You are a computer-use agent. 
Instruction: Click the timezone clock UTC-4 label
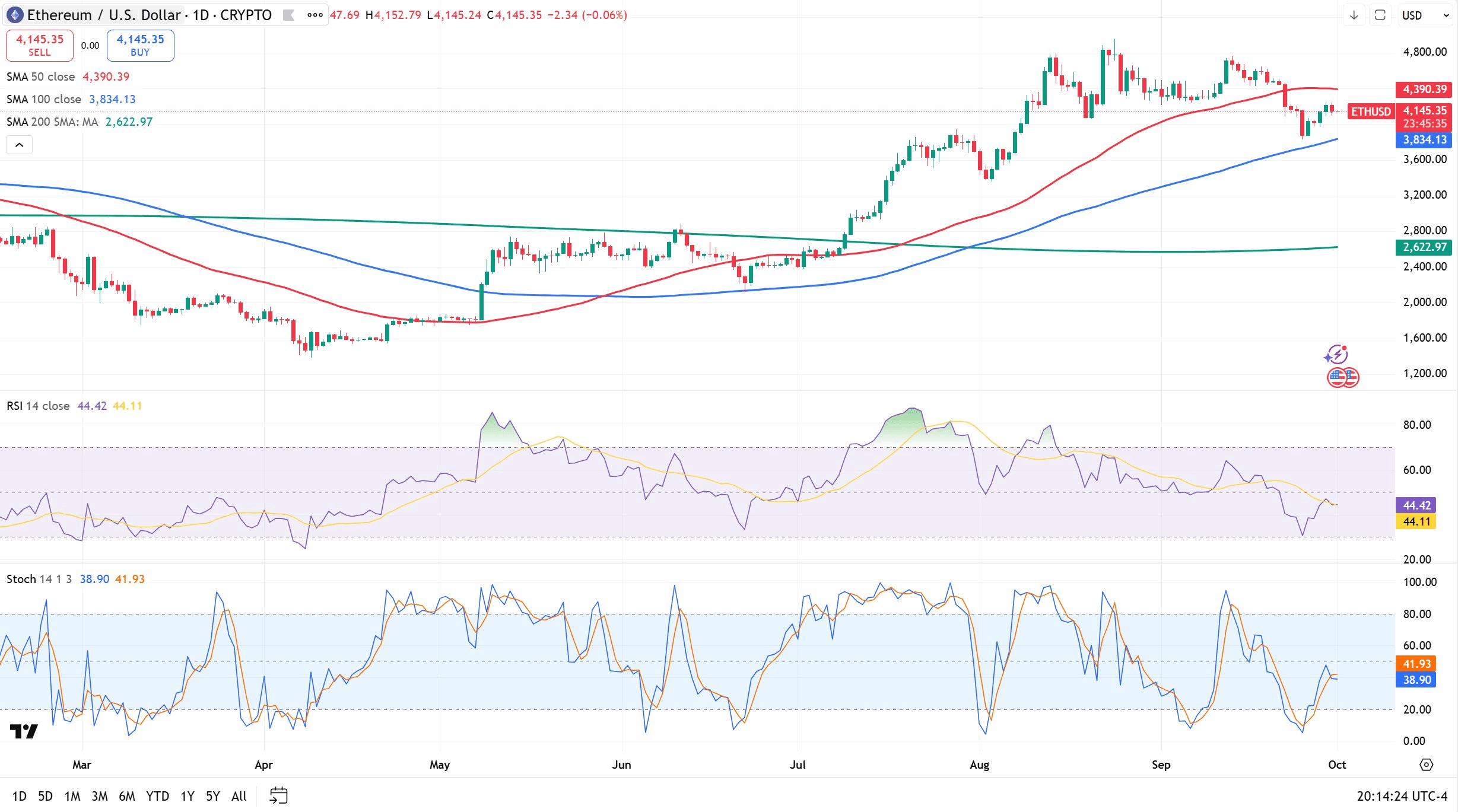pos(1402,796)
